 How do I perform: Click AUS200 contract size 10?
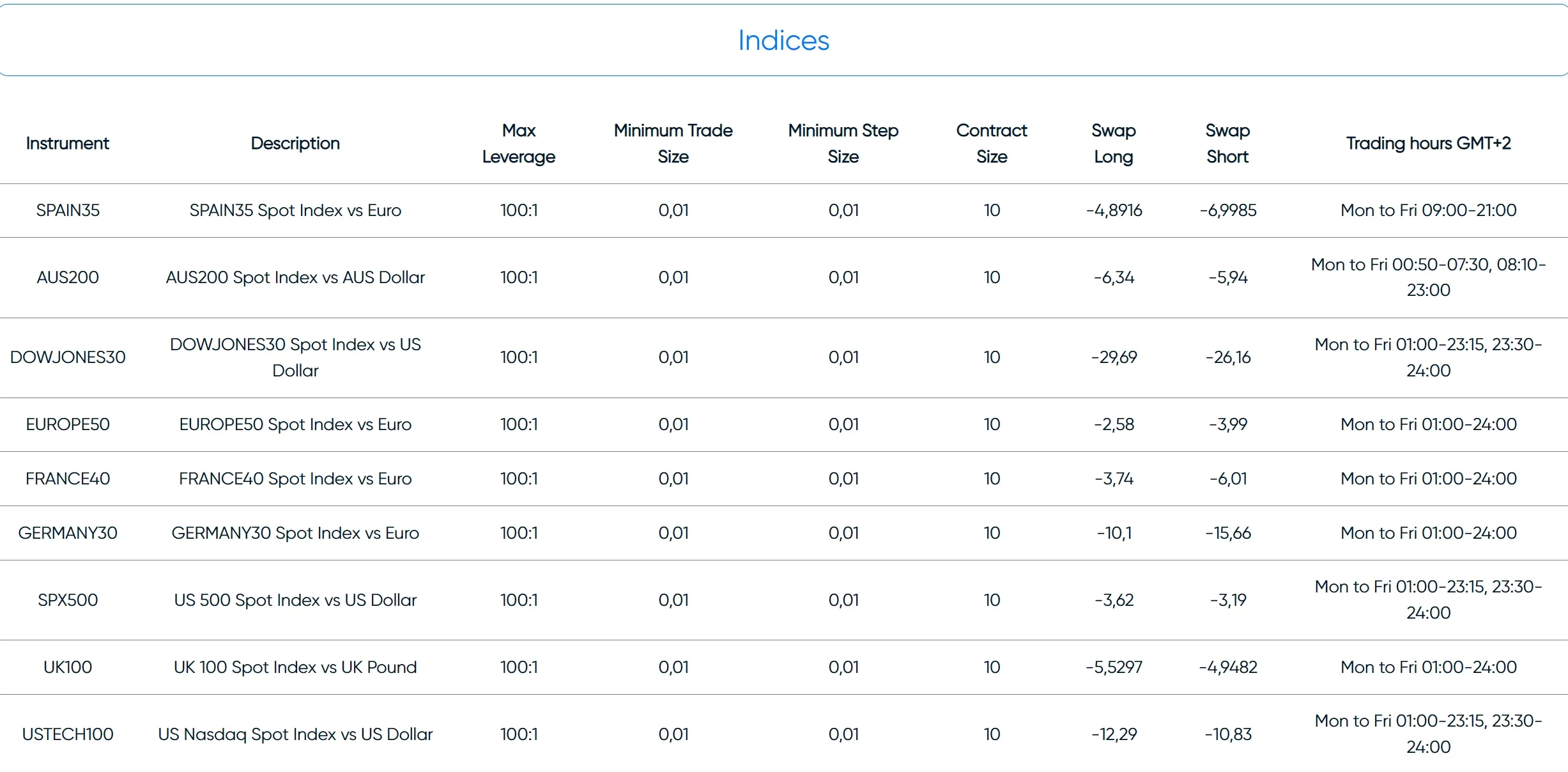pos(992,277)
